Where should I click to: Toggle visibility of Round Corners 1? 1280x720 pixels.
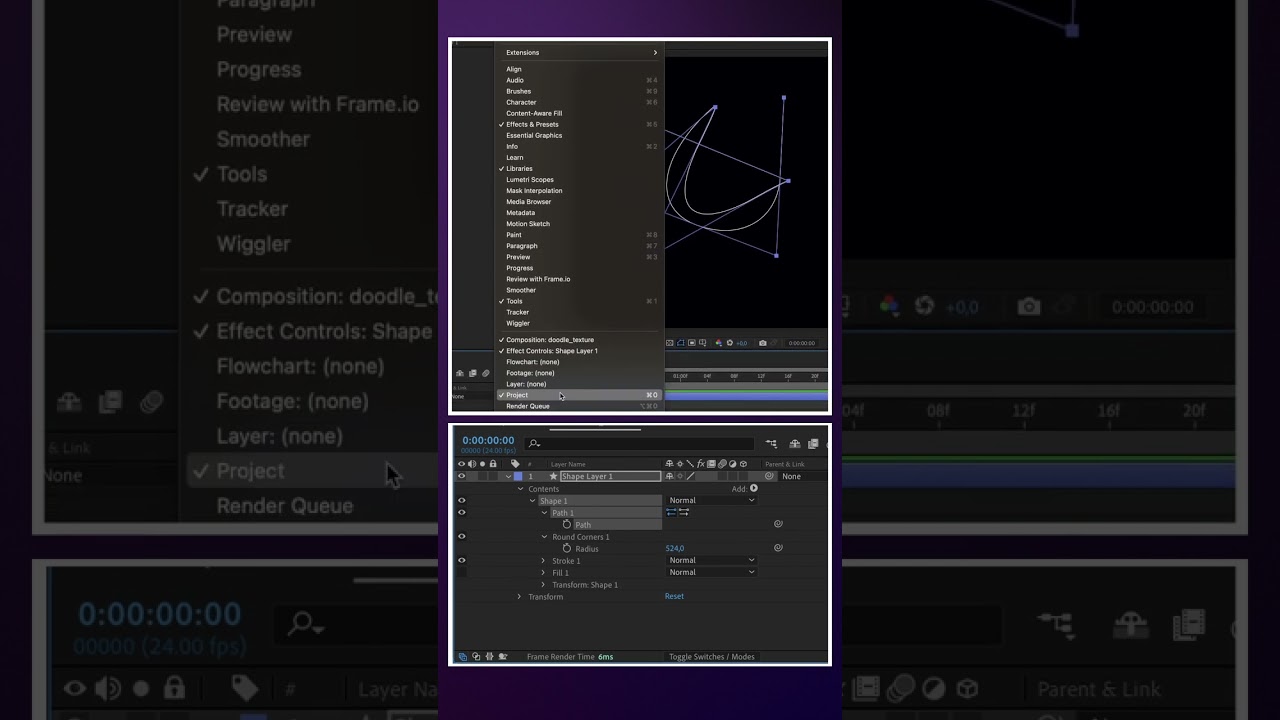pyautogui.click(x=461, y=536)
